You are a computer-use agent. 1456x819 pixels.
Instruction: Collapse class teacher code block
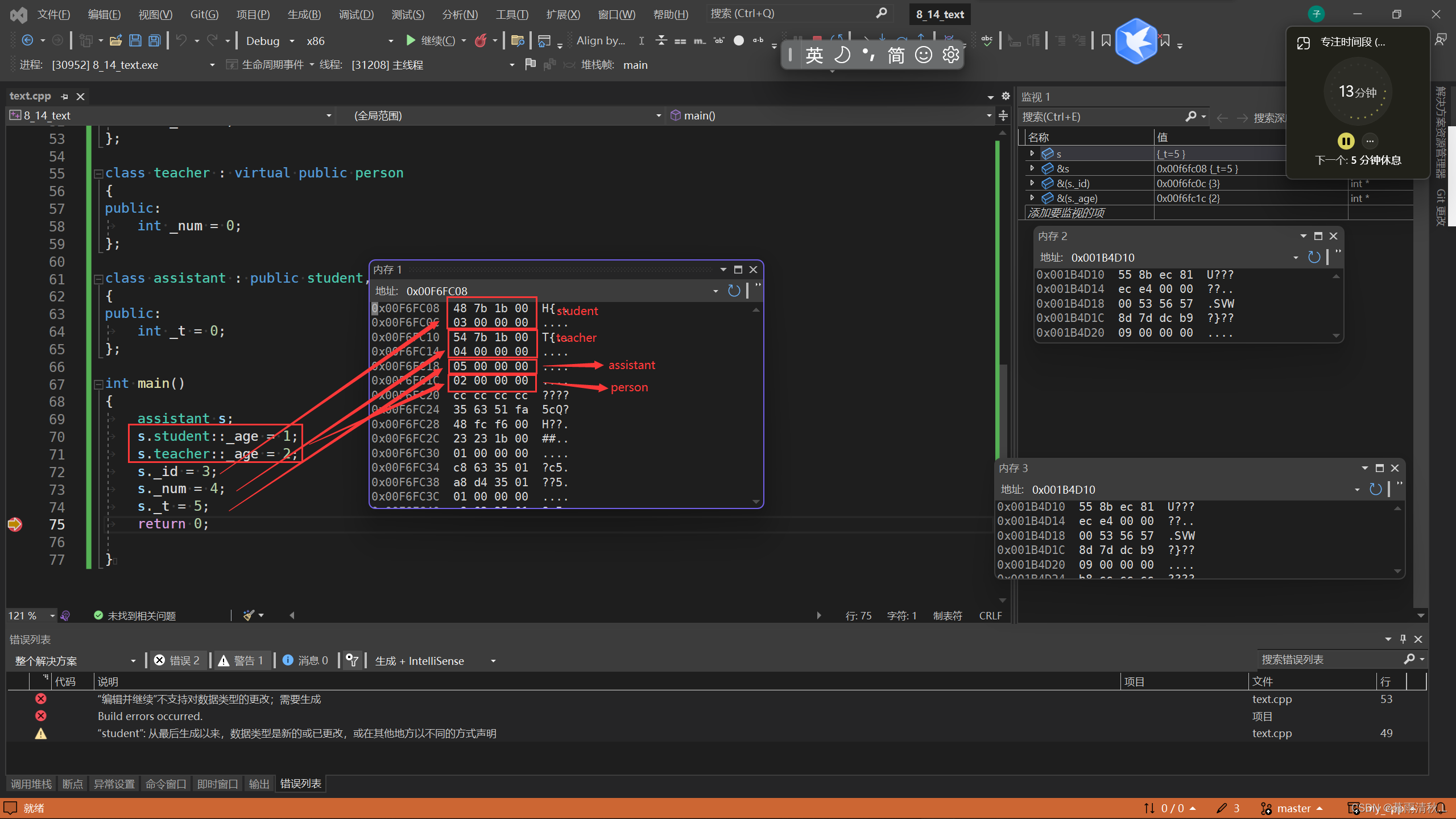98,173
